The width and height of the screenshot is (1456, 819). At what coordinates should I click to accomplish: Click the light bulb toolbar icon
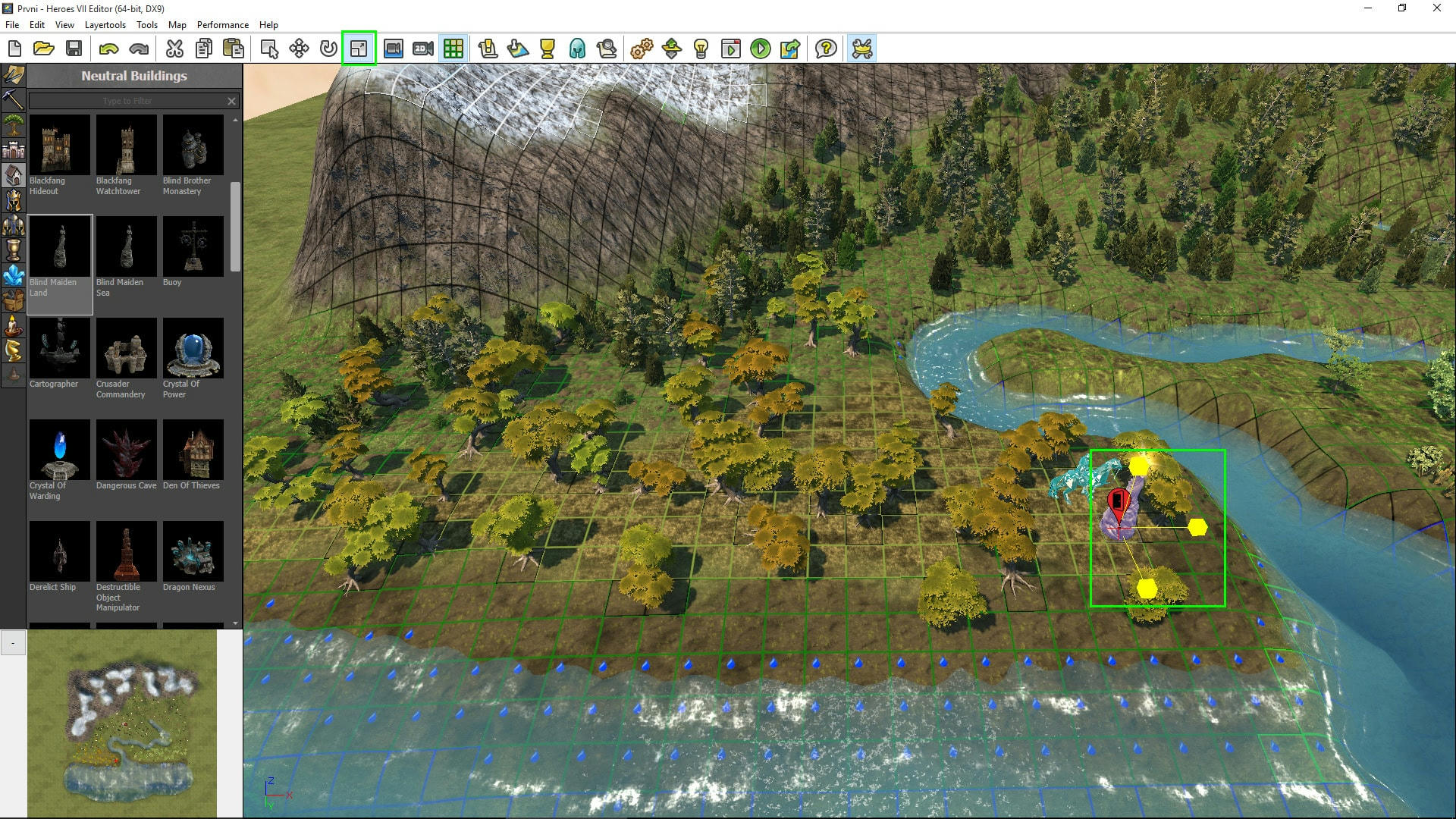click(x=701, y=49)
